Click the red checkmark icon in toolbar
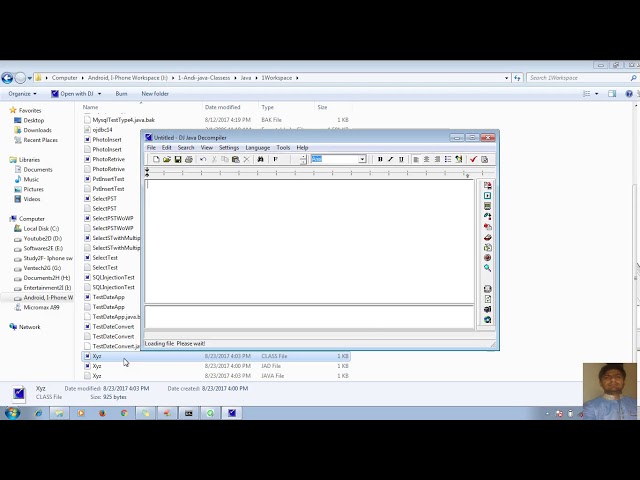The image size is (640, 480). pyautogui.click(x=473, y=159)
